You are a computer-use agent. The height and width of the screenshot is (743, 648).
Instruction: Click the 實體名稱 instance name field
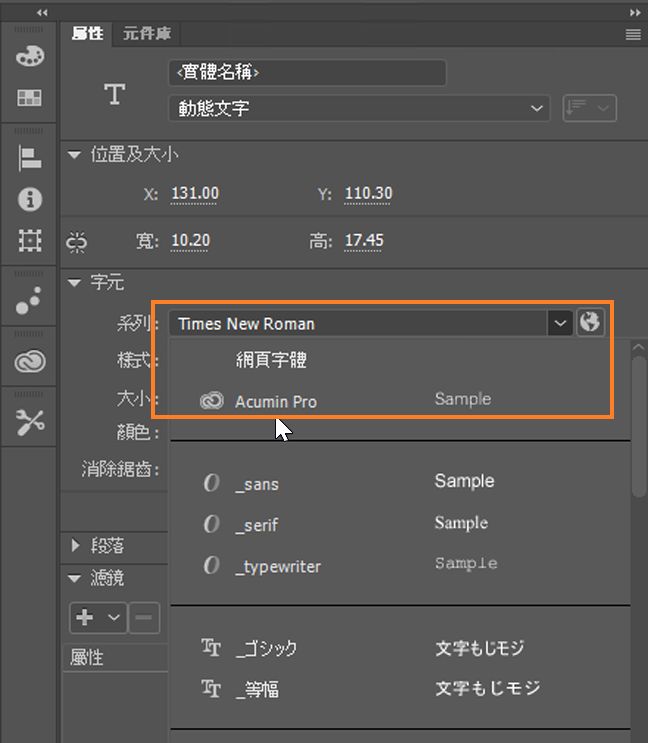307,72
